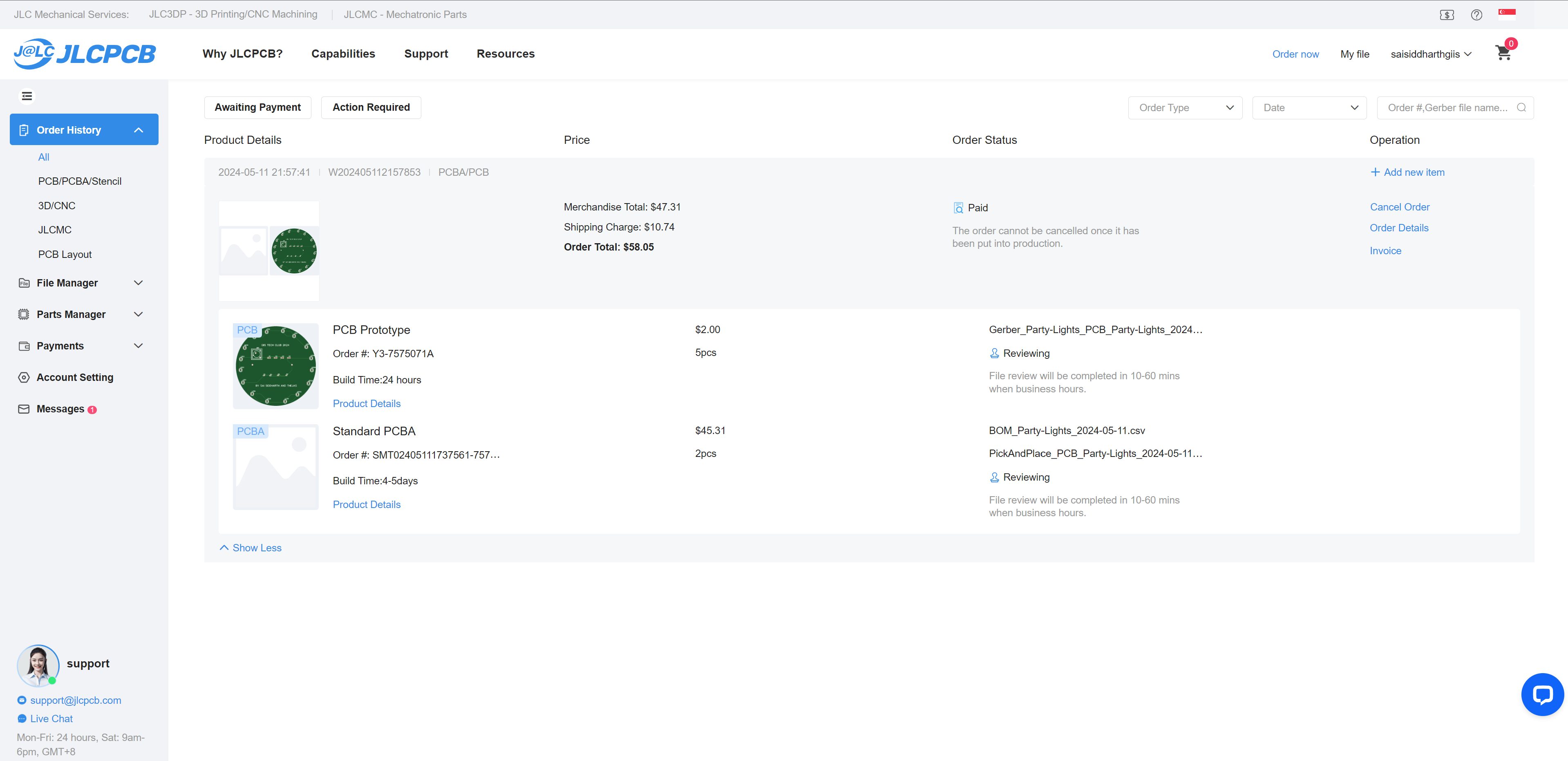Select the Action Required tab
The image size is (1568, 761).
point(371,108)
